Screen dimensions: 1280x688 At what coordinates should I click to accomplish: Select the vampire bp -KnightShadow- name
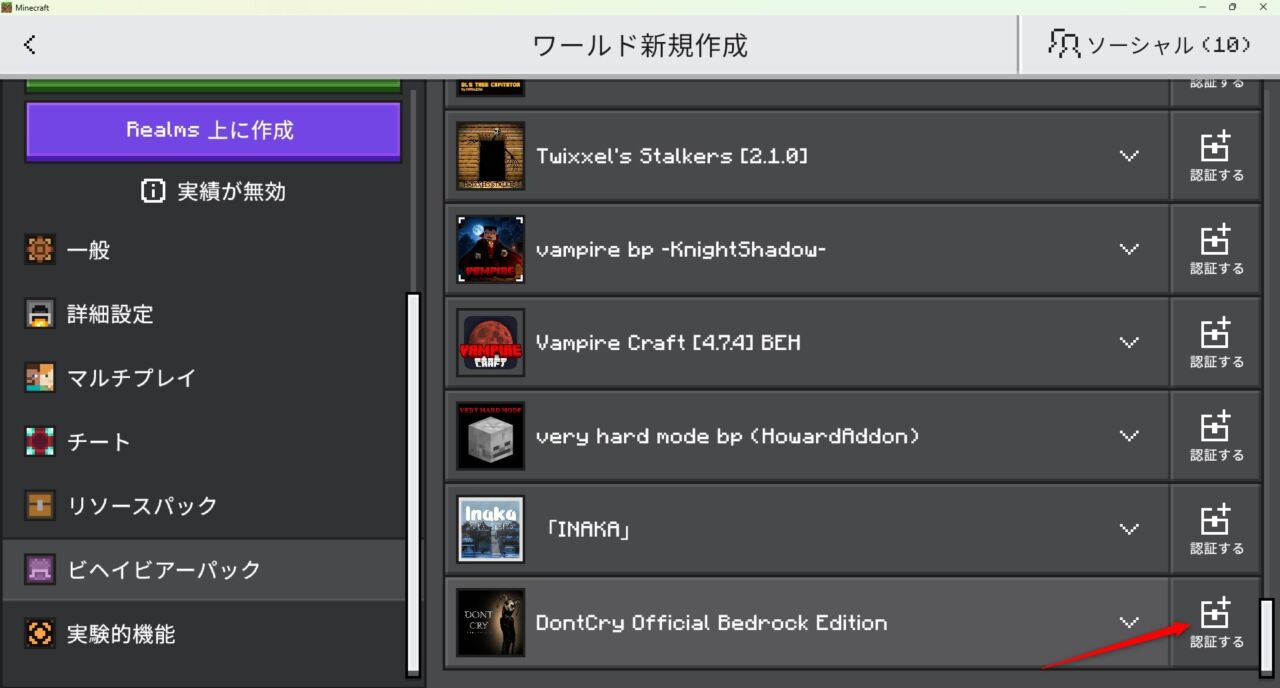point(681,249)
